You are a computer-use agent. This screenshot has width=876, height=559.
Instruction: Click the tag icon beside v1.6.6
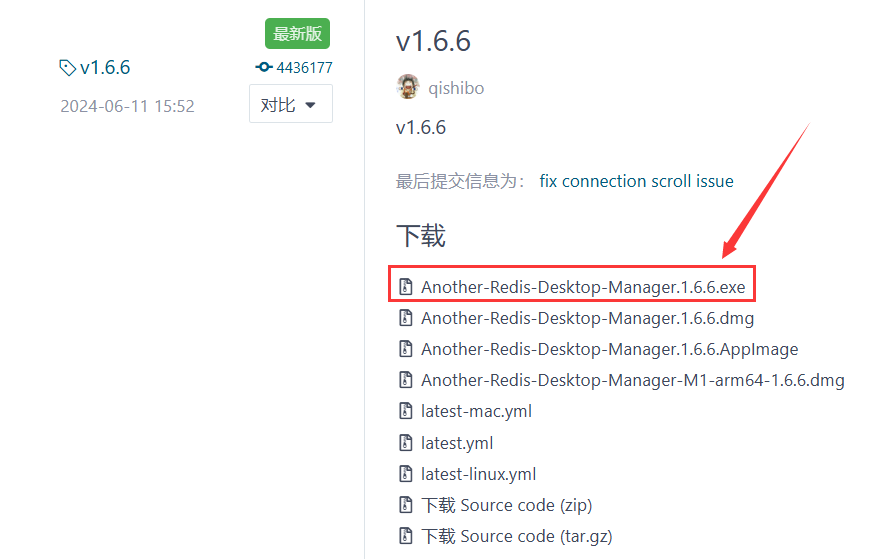[68, 68]
